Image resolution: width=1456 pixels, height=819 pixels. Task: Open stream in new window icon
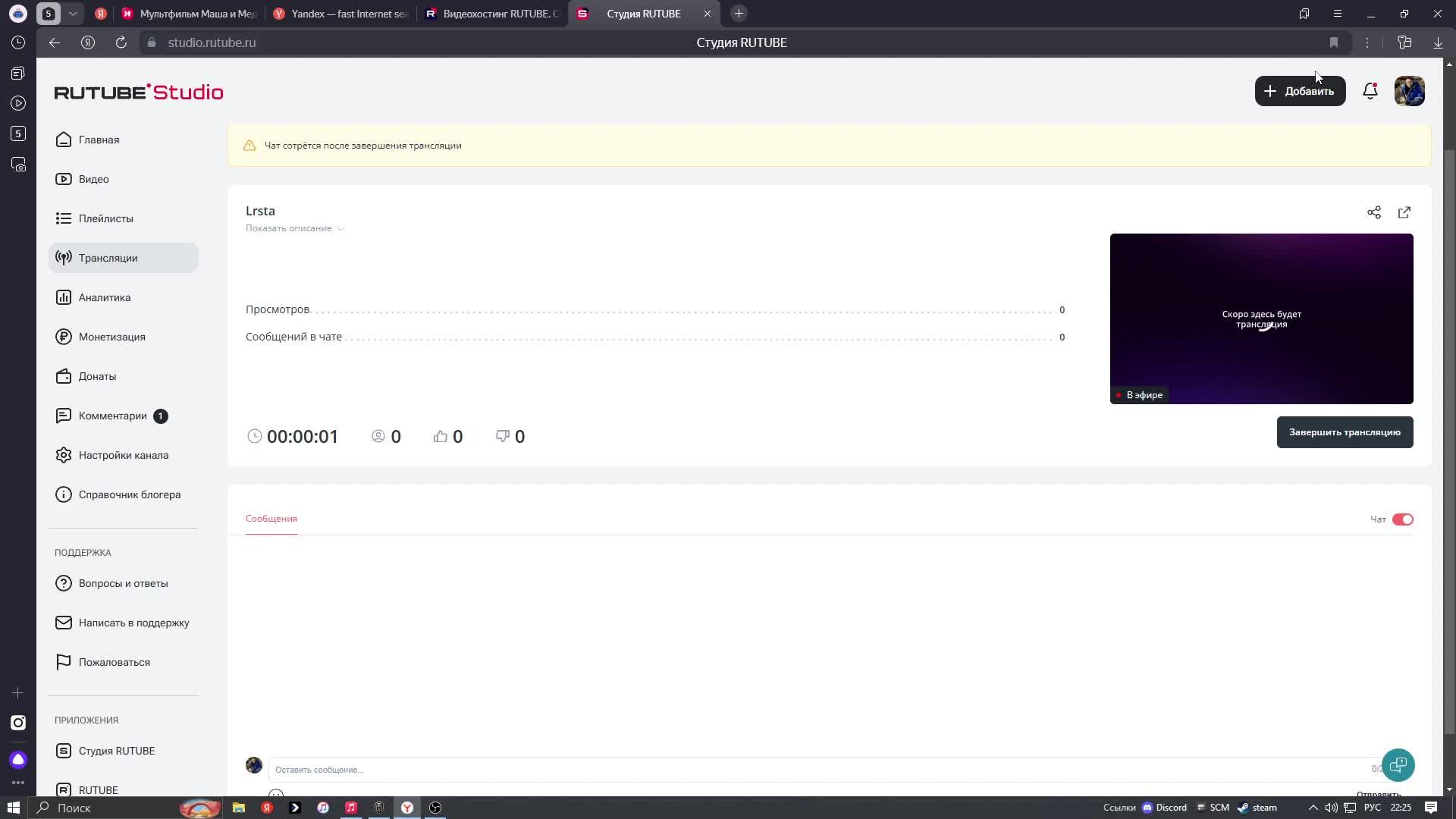point(1404,212)
